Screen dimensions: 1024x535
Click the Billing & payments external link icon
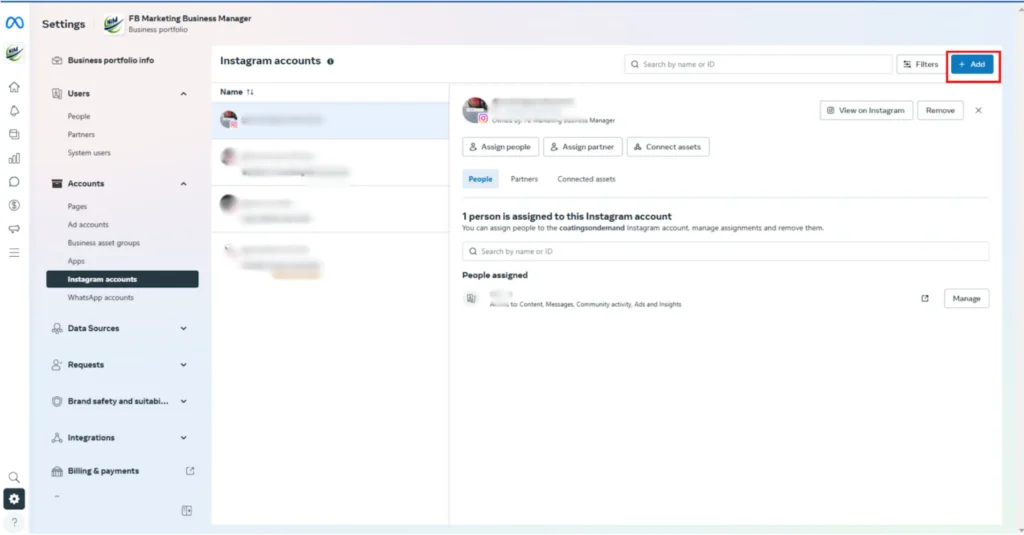coord(190,471)
